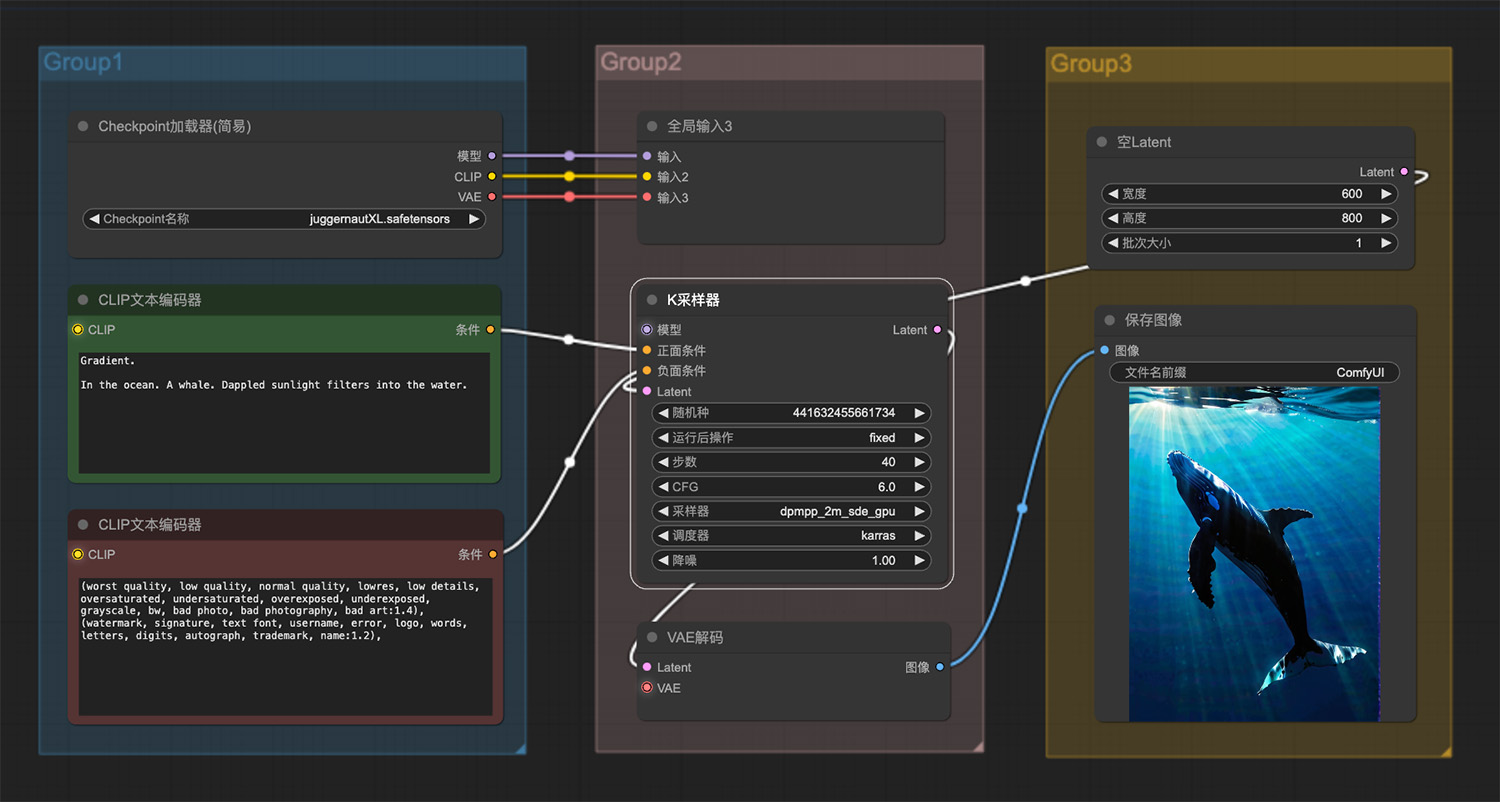Select previous checkpoint with left arrow of Checkpoint名称
This screenshot has height=802, width=1500.
click(x=94, y=219)
